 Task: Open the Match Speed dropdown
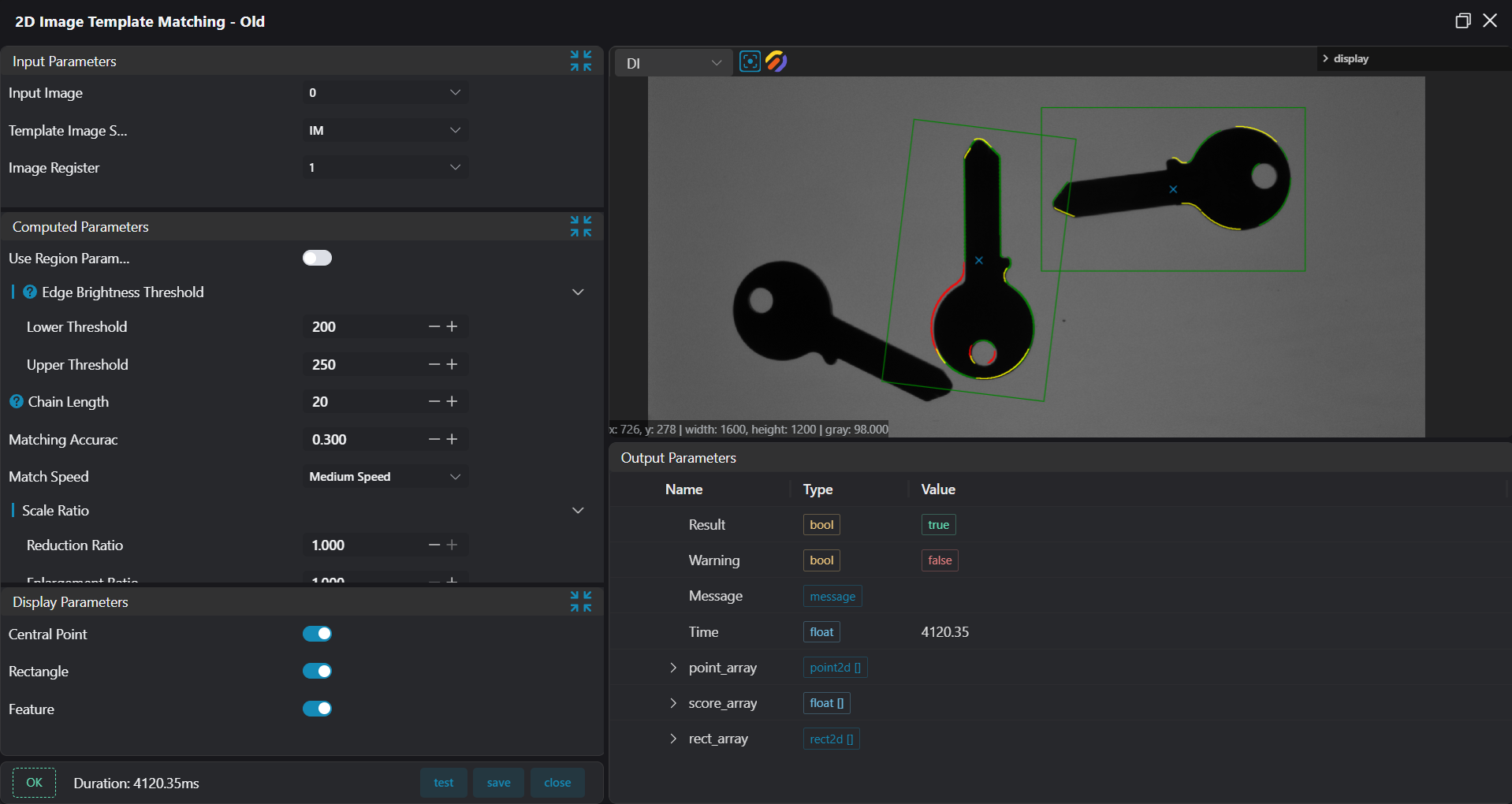(x=384, y=477)
